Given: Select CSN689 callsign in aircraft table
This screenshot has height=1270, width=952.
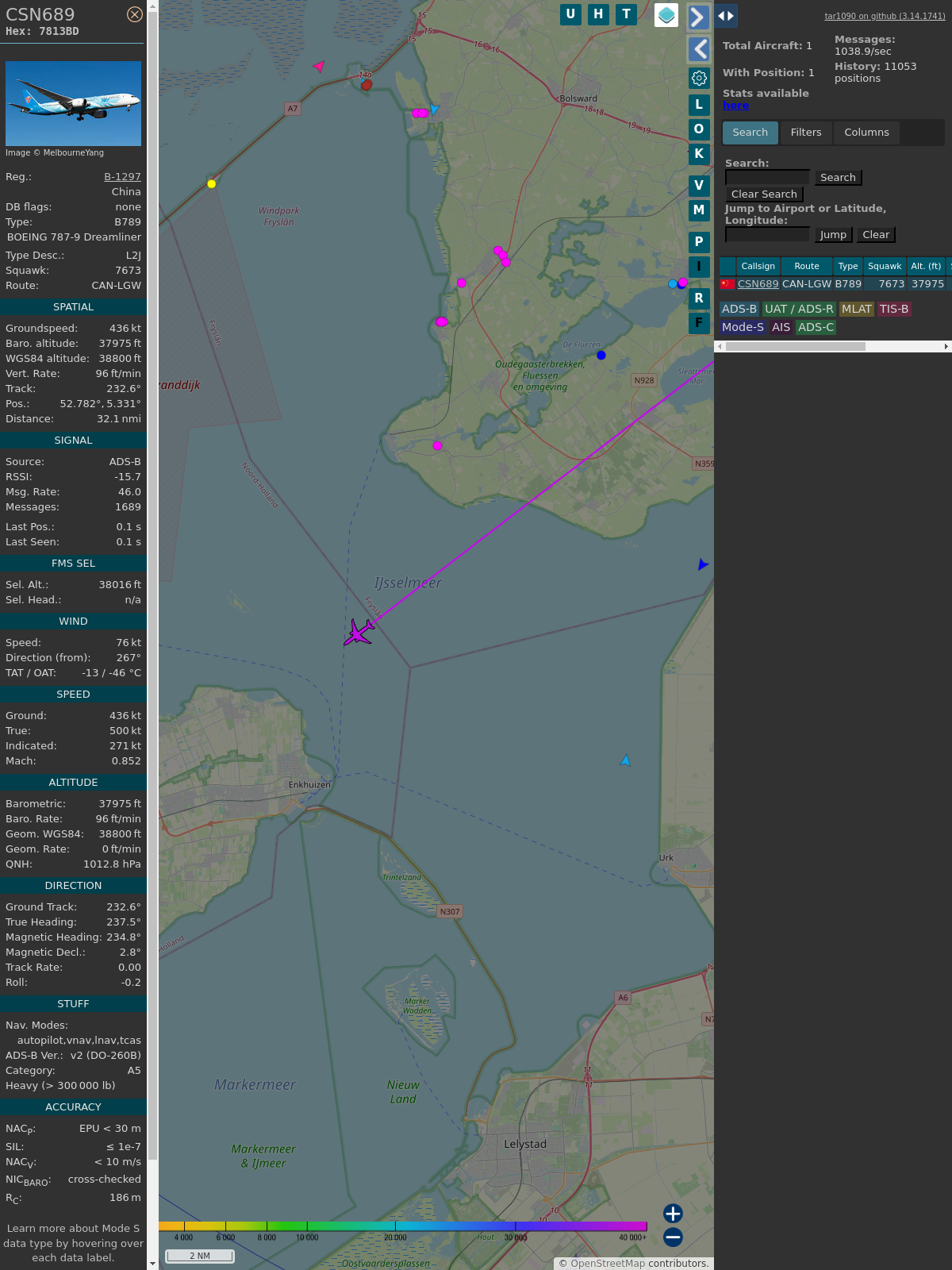Looking at the screenshot, I should (758, 283).
